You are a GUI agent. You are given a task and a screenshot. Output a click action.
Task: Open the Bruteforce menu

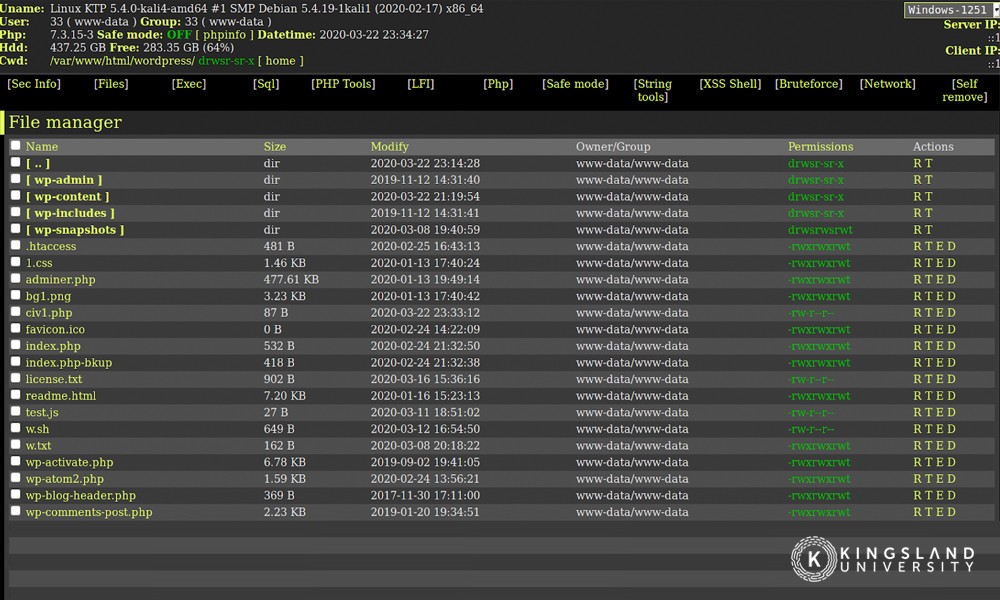[x=809, y=84]
